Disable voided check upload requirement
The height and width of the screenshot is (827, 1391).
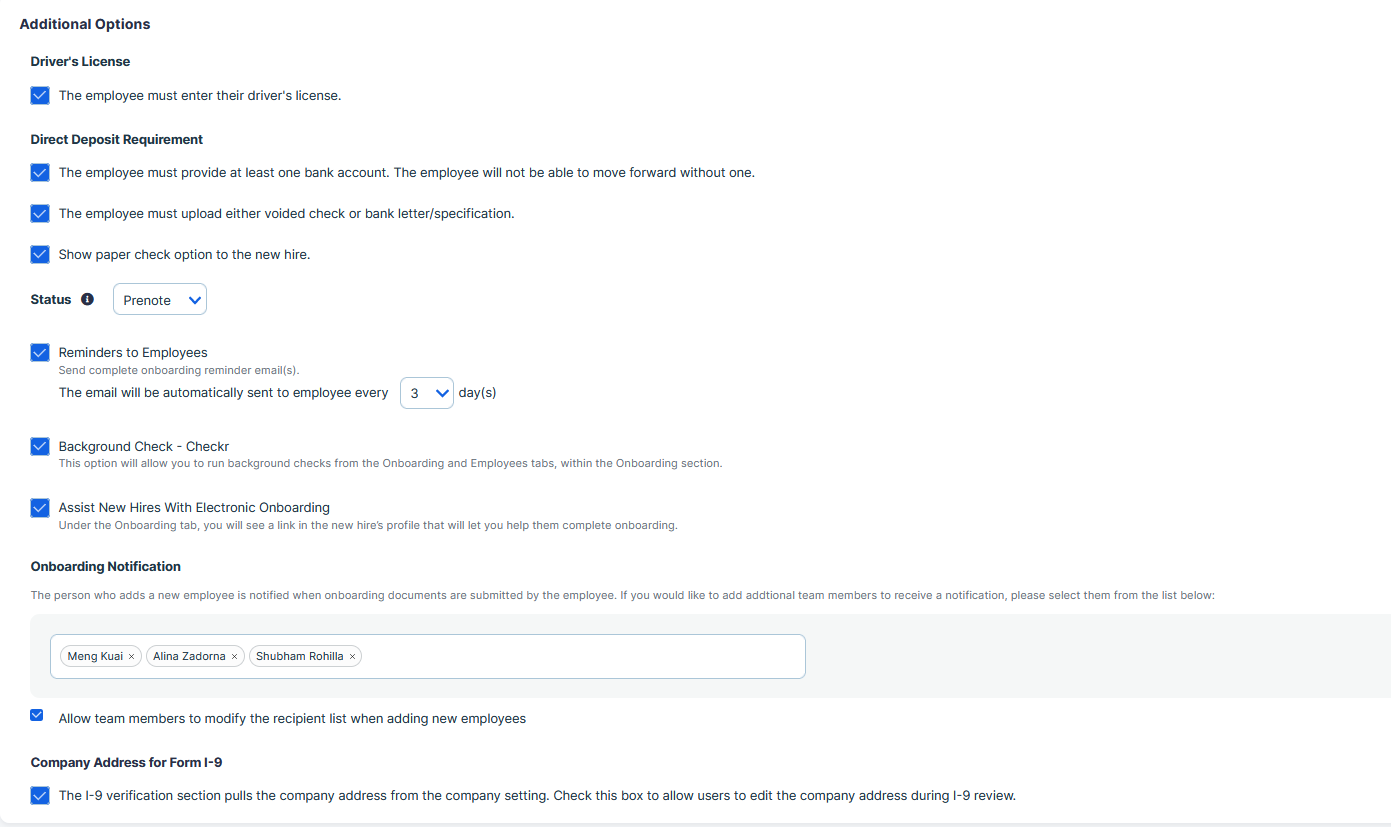point(40,213)
